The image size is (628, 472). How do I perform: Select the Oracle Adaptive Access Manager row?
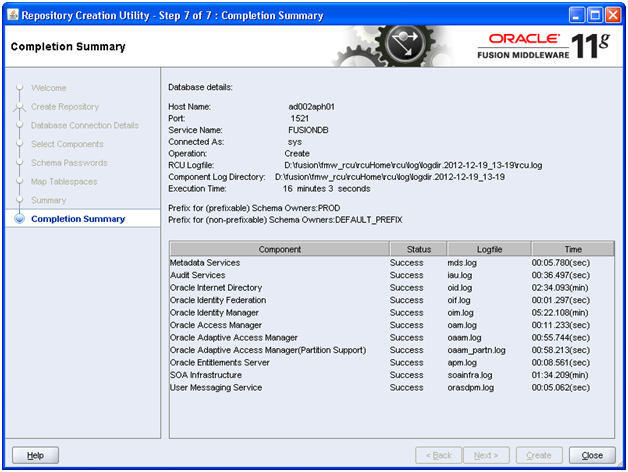click(392, 337)
